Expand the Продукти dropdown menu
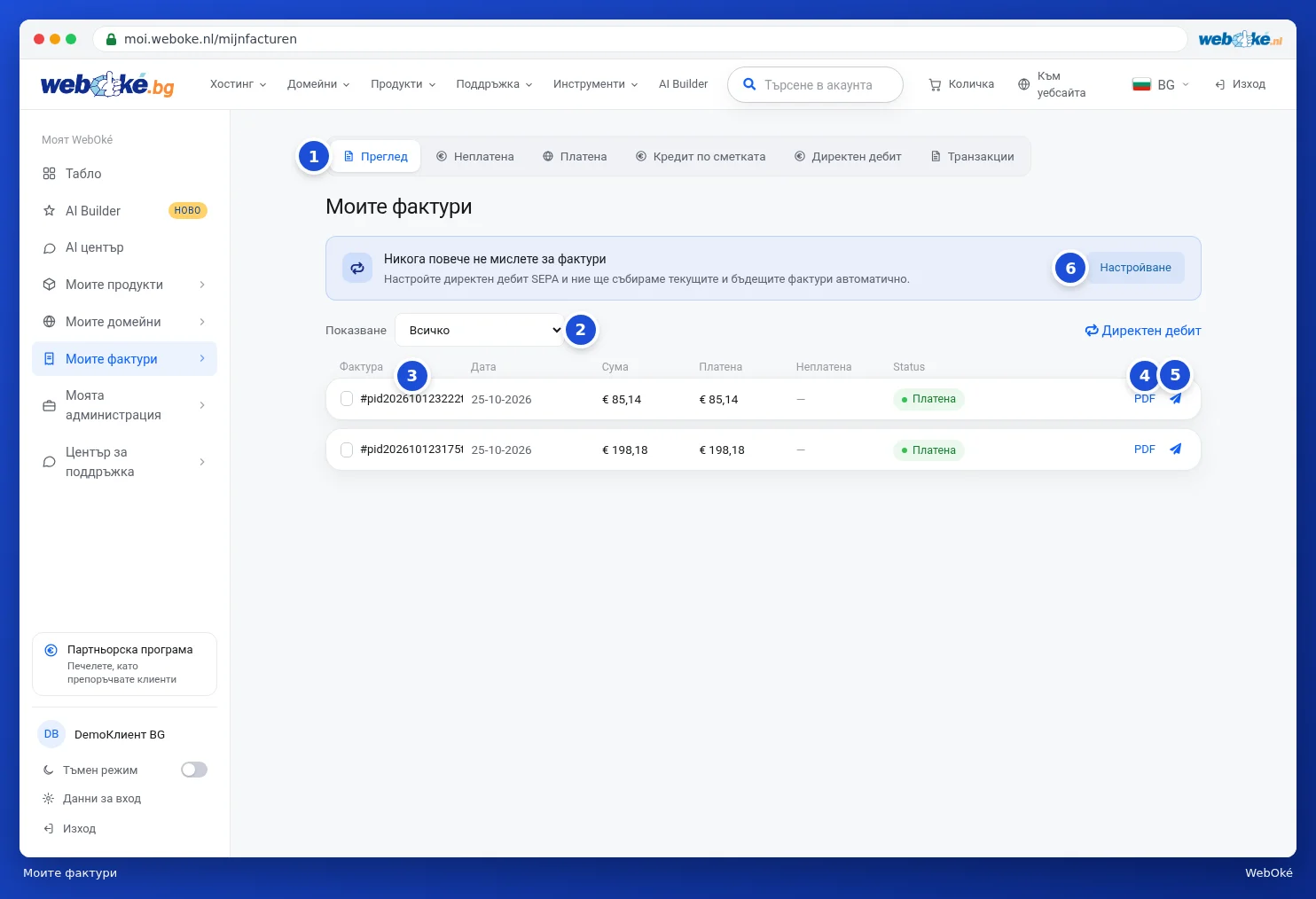Screen dimensions: 1316x899 pos(403,84)
